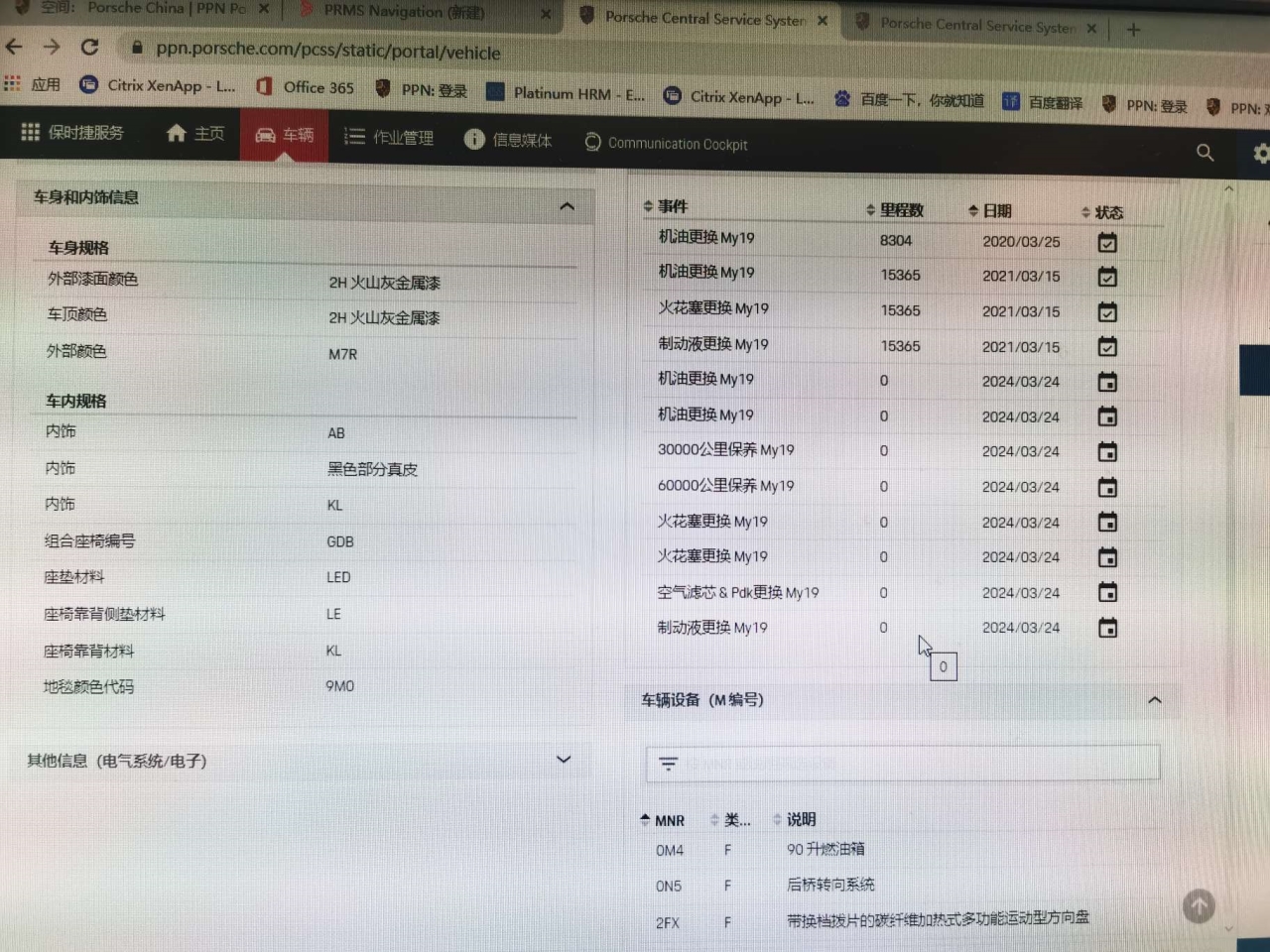
Task: Open Platinum HRM bookmark
Action: click(x=566, y=93)
